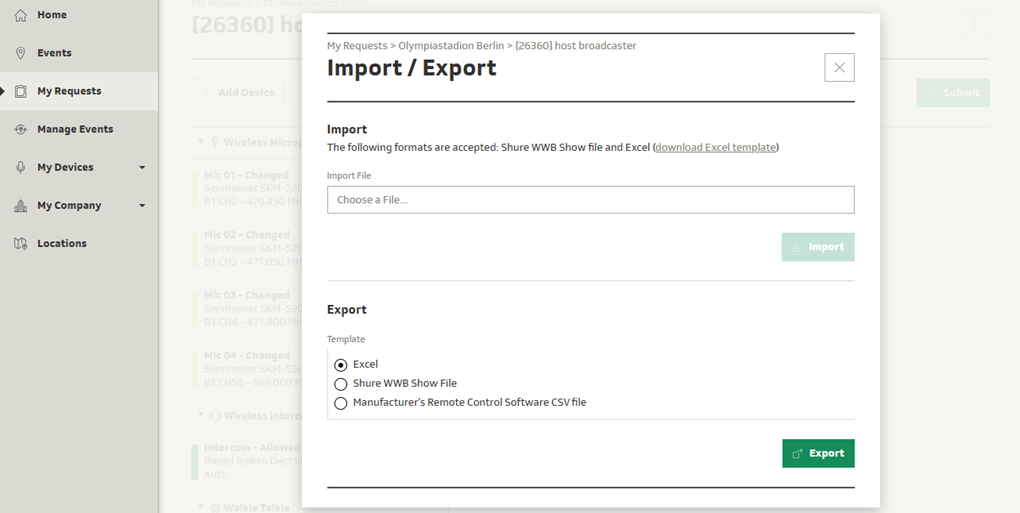Click the green Export button
This screenshot has height=513, width=1020.
pyautogui.click(x=817, y=453)
